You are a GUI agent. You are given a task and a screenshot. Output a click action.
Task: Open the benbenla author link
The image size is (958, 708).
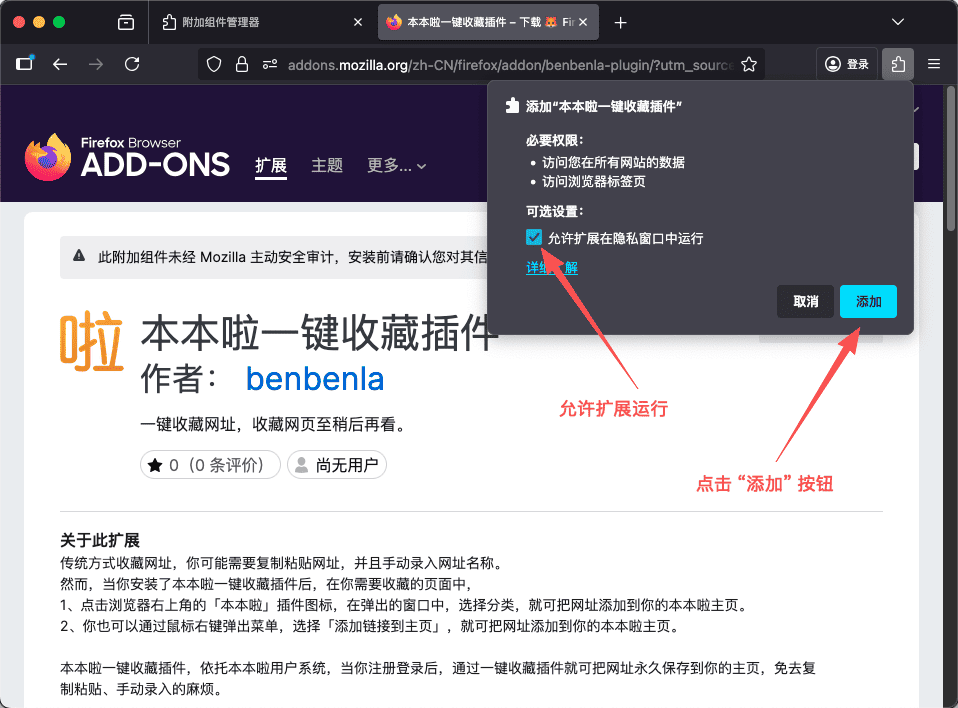(x=314, y=379)
